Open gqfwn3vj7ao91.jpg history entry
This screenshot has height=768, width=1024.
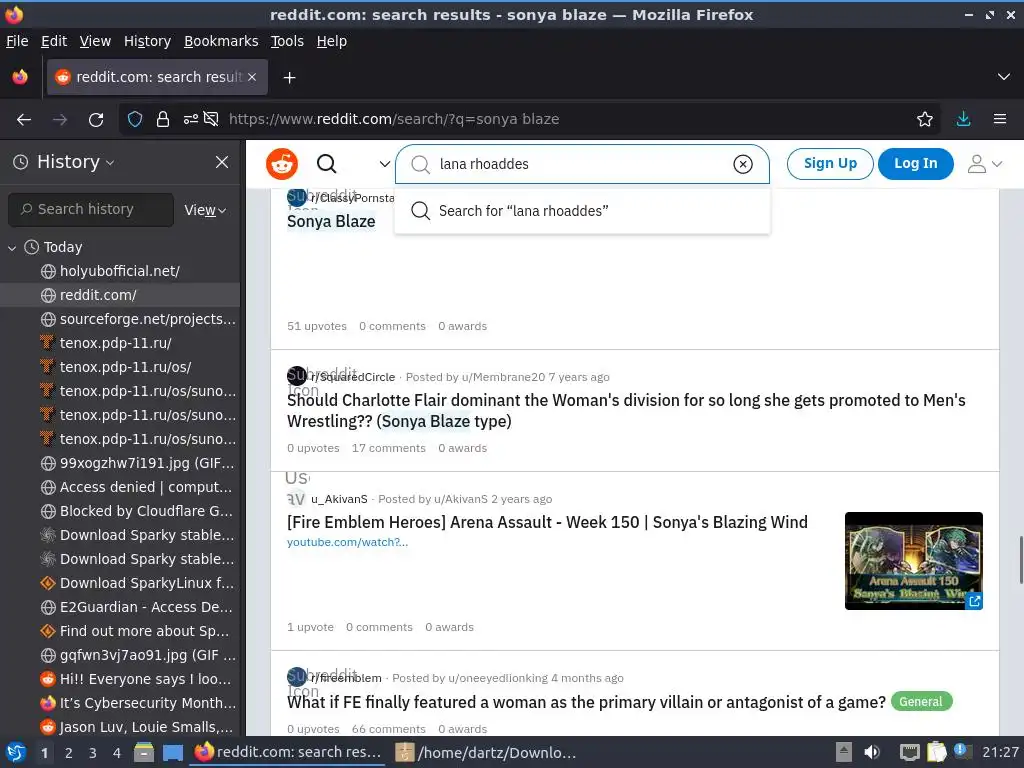120,656
